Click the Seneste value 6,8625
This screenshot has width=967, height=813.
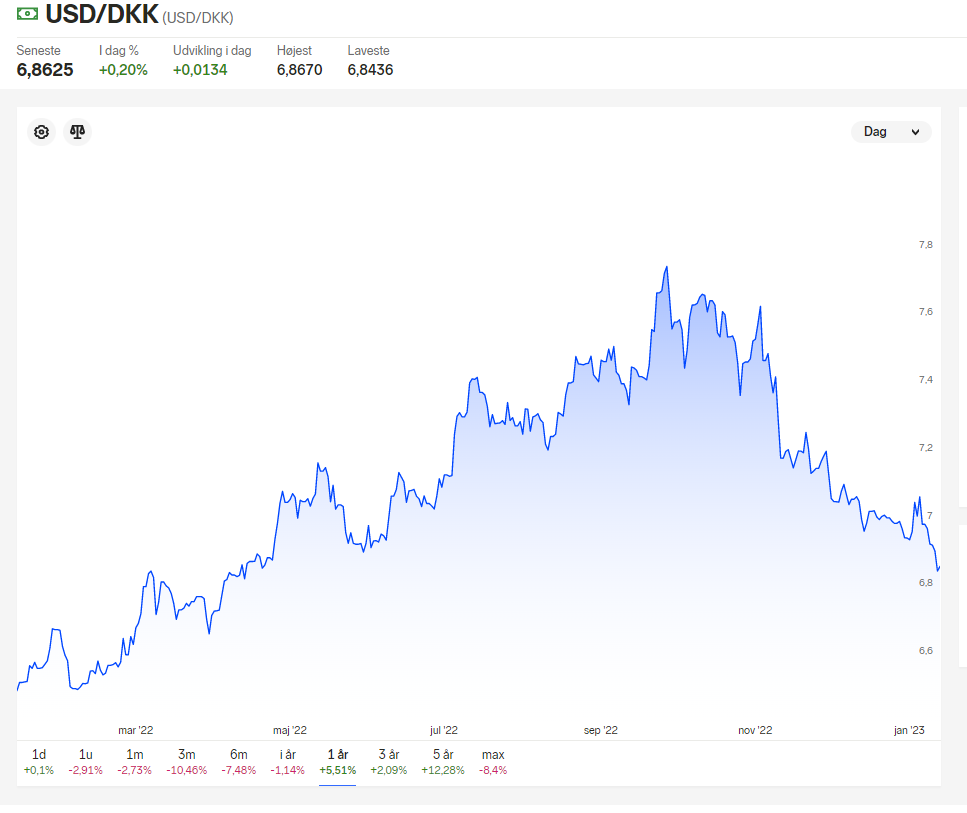pyautogui.click(x=45, y=70)
